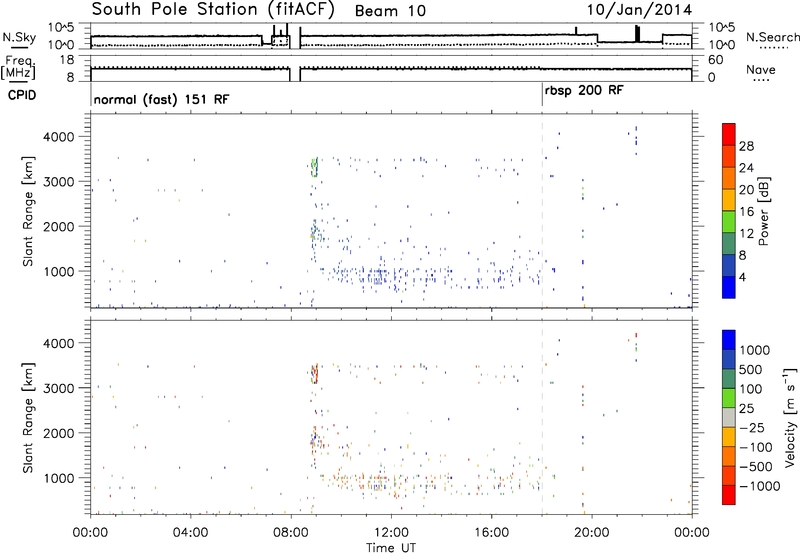Pick the red top segment of Power colorbar
The height and width of the screenshot is (554, 800).
coord(729,134)
